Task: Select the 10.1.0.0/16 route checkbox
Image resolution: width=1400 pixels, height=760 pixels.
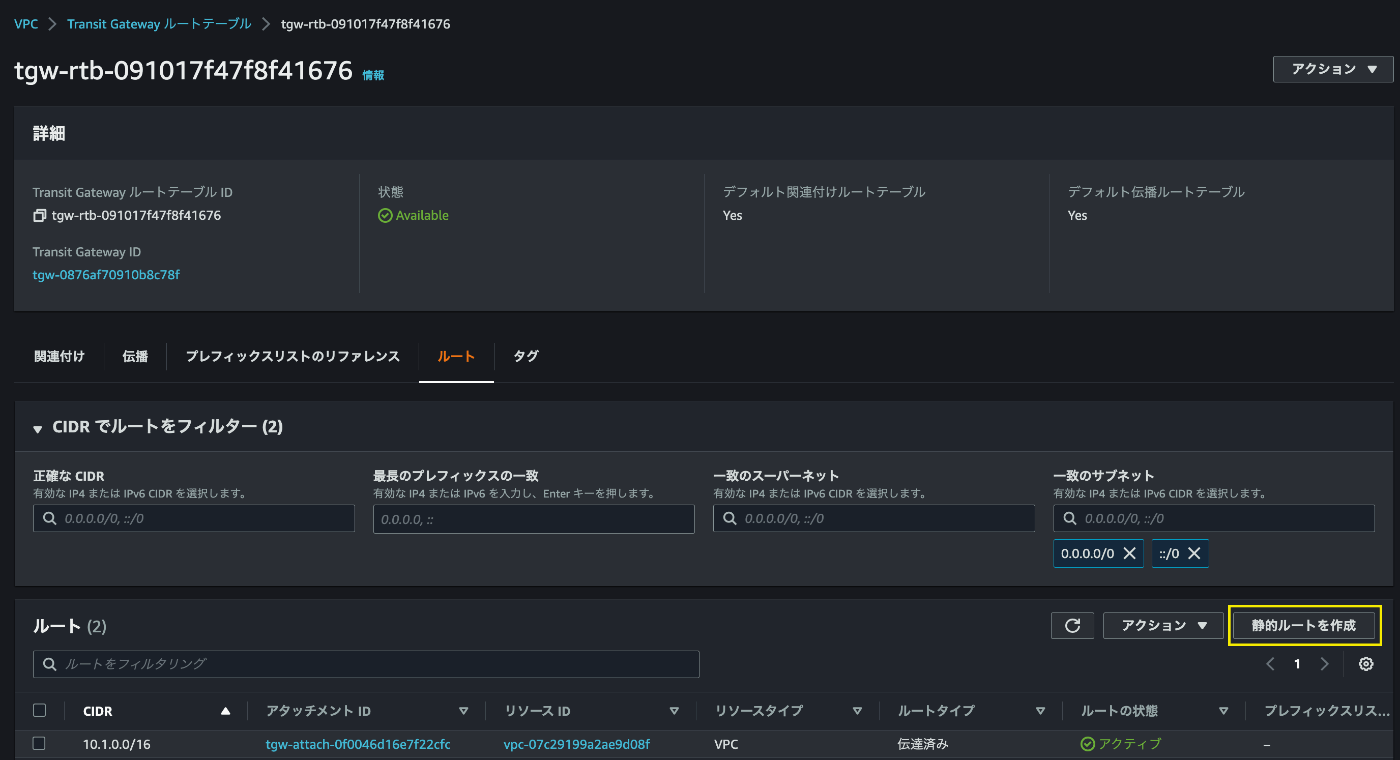Action: click(x=40, y=743)
